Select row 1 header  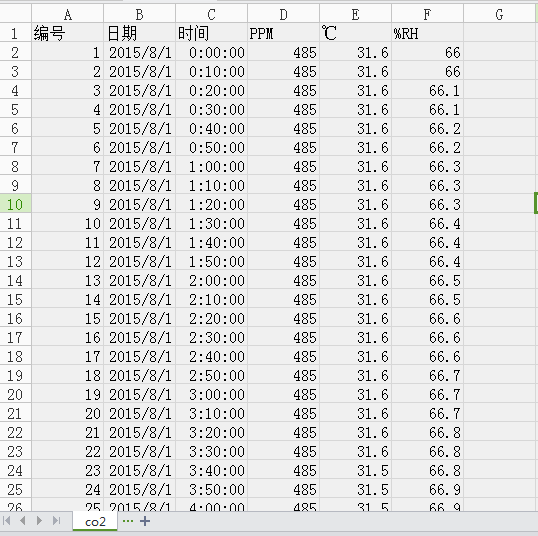pos(15,33)
